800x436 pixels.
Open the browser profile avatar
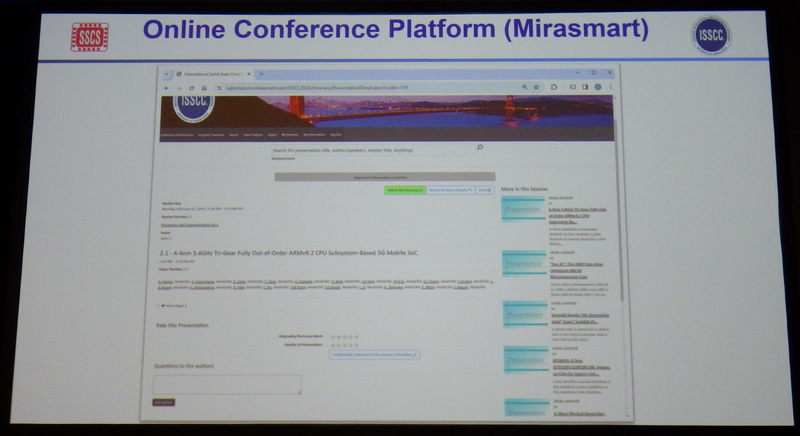click(598, 87)
